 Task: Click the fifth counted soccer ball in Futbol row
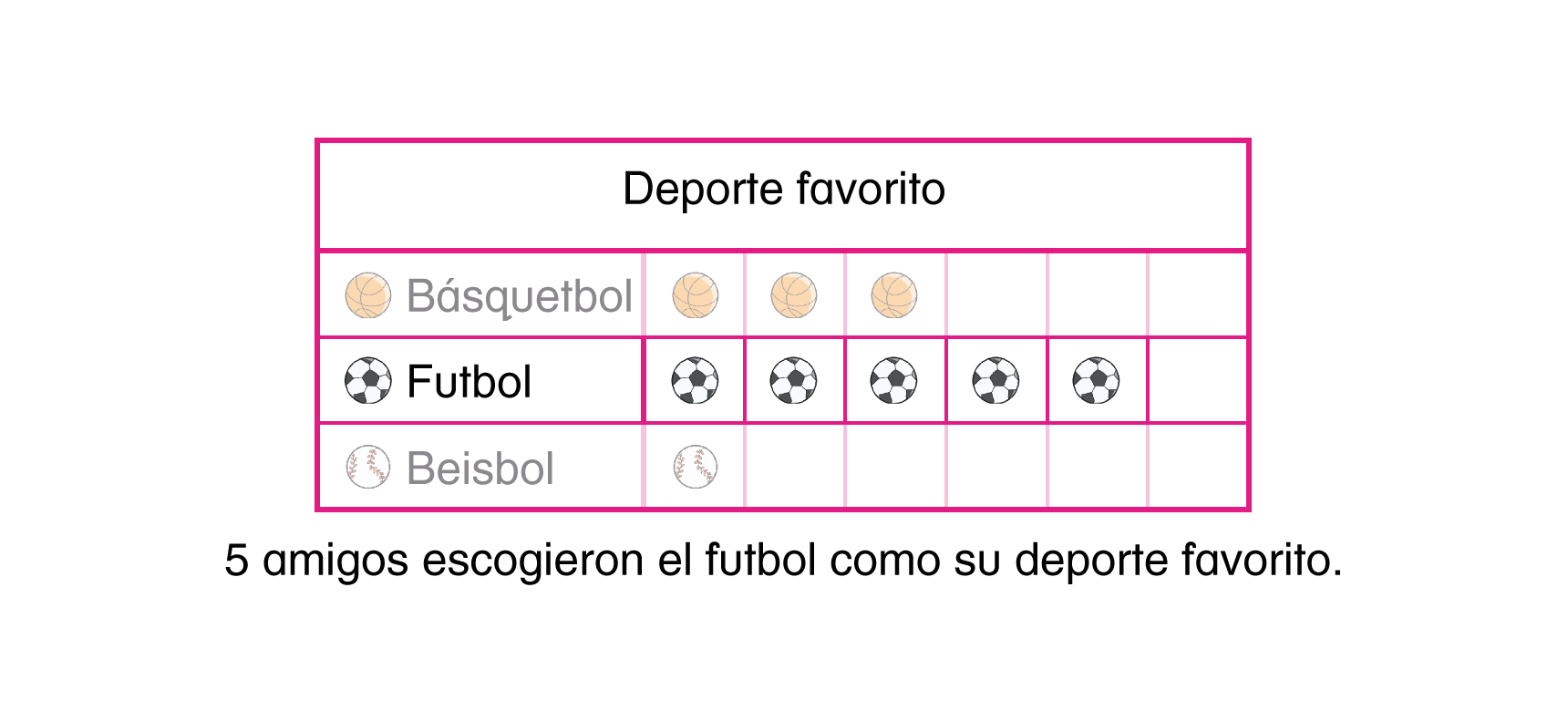pyautogui.click(x=1096, y=381)
